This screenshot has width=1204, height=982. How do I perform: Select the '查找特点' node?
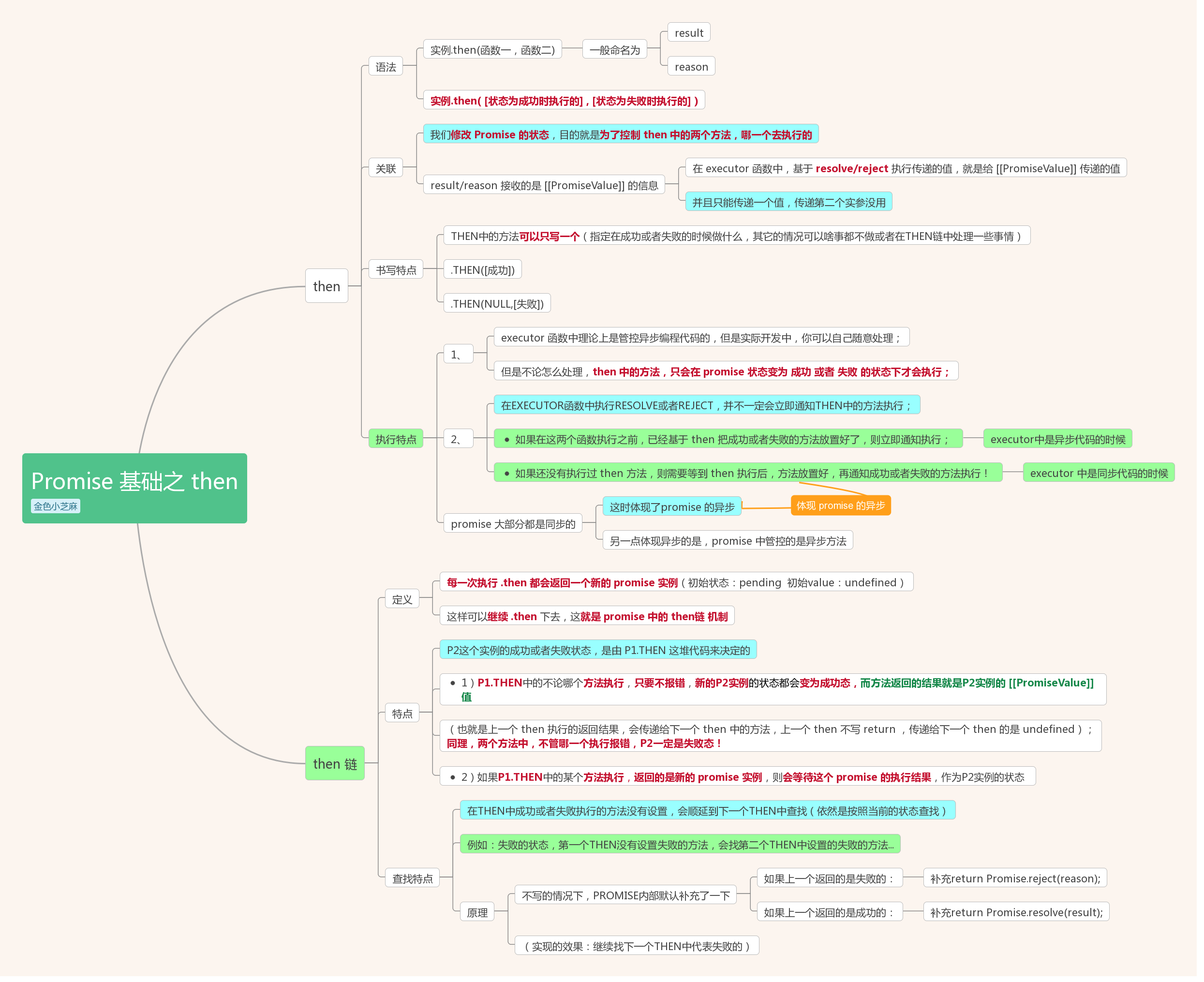(412, 878)
